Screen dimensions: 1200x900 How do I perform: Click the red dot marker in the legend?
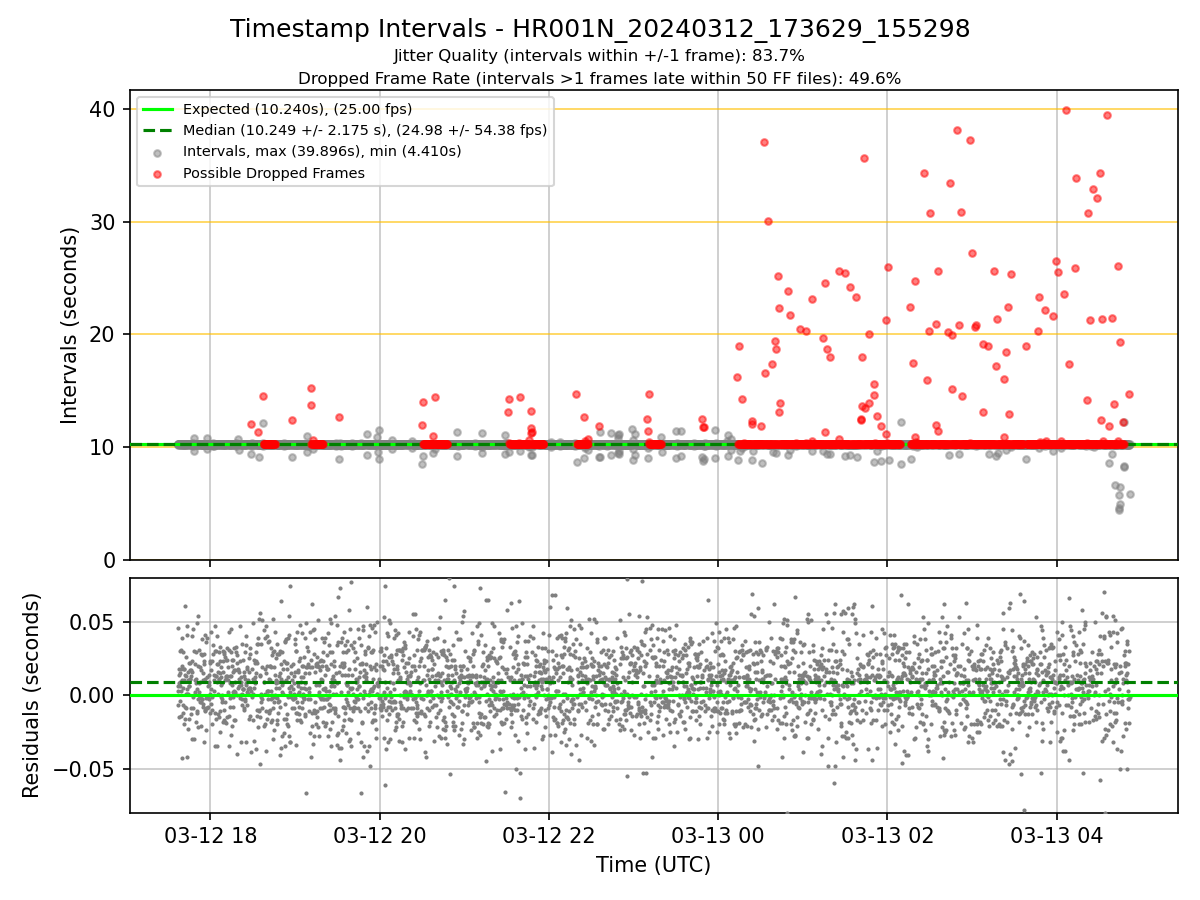[x=158, y=173]
